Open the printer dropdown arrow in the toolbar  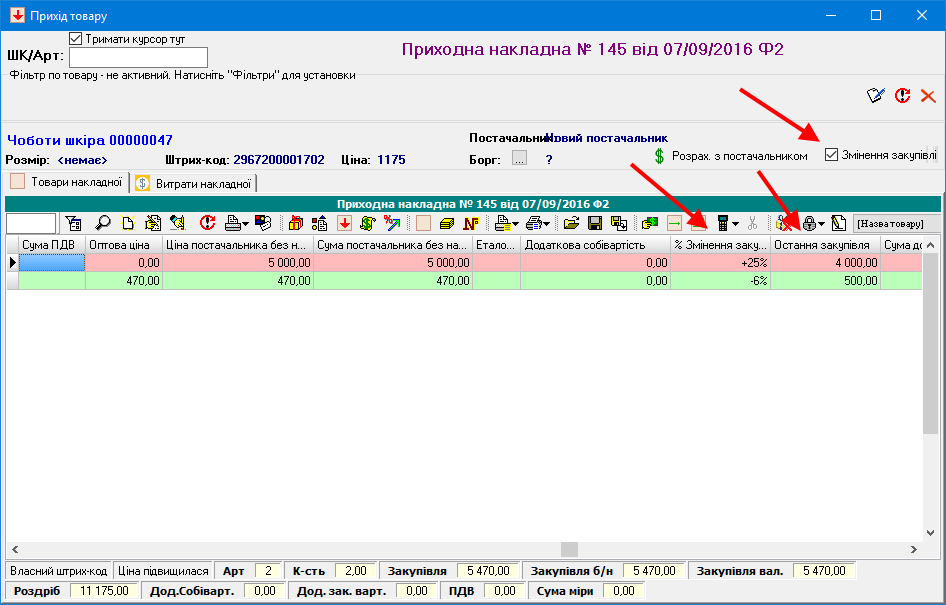245,224
